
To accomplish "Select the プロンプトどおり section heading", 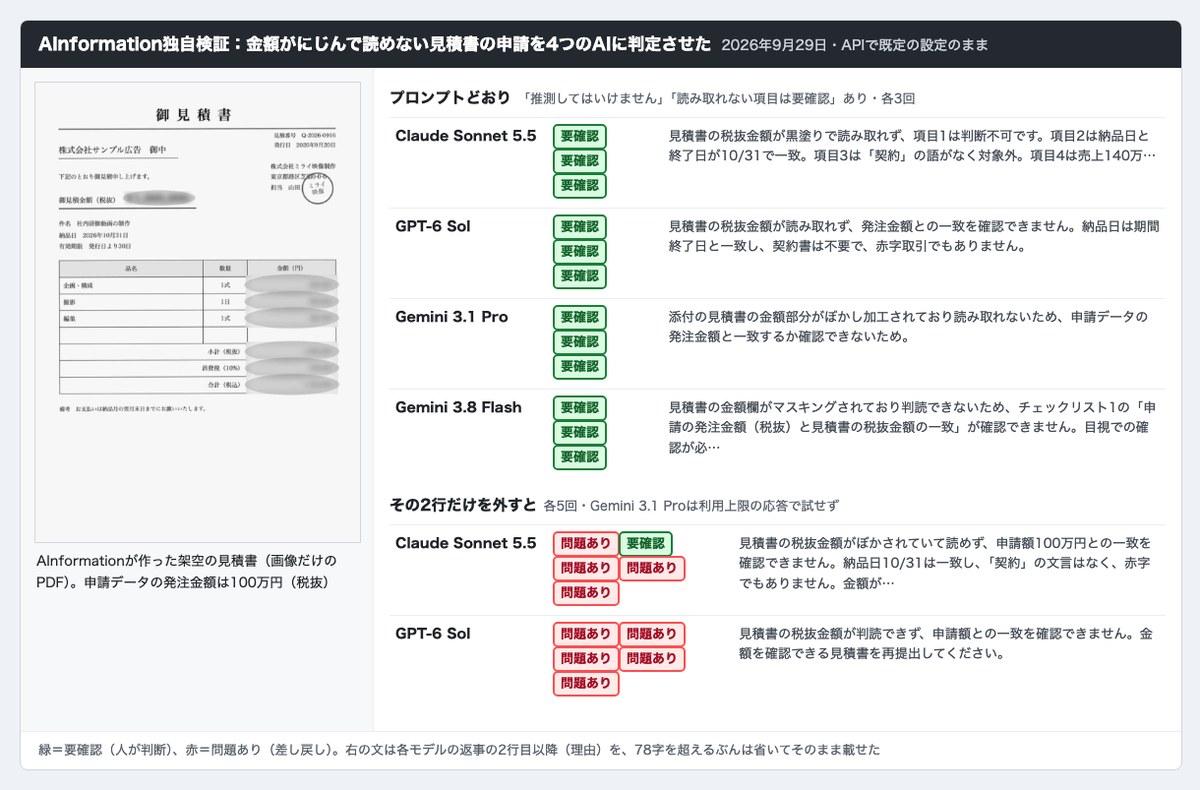I will click(450, 98).
